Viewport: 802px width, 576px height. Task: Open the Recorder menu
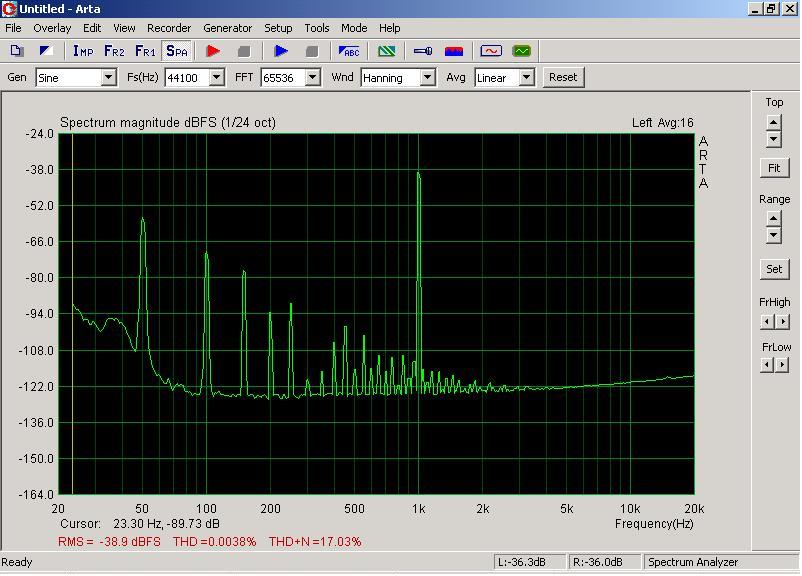pyautogui.click(x=169, y=28)
